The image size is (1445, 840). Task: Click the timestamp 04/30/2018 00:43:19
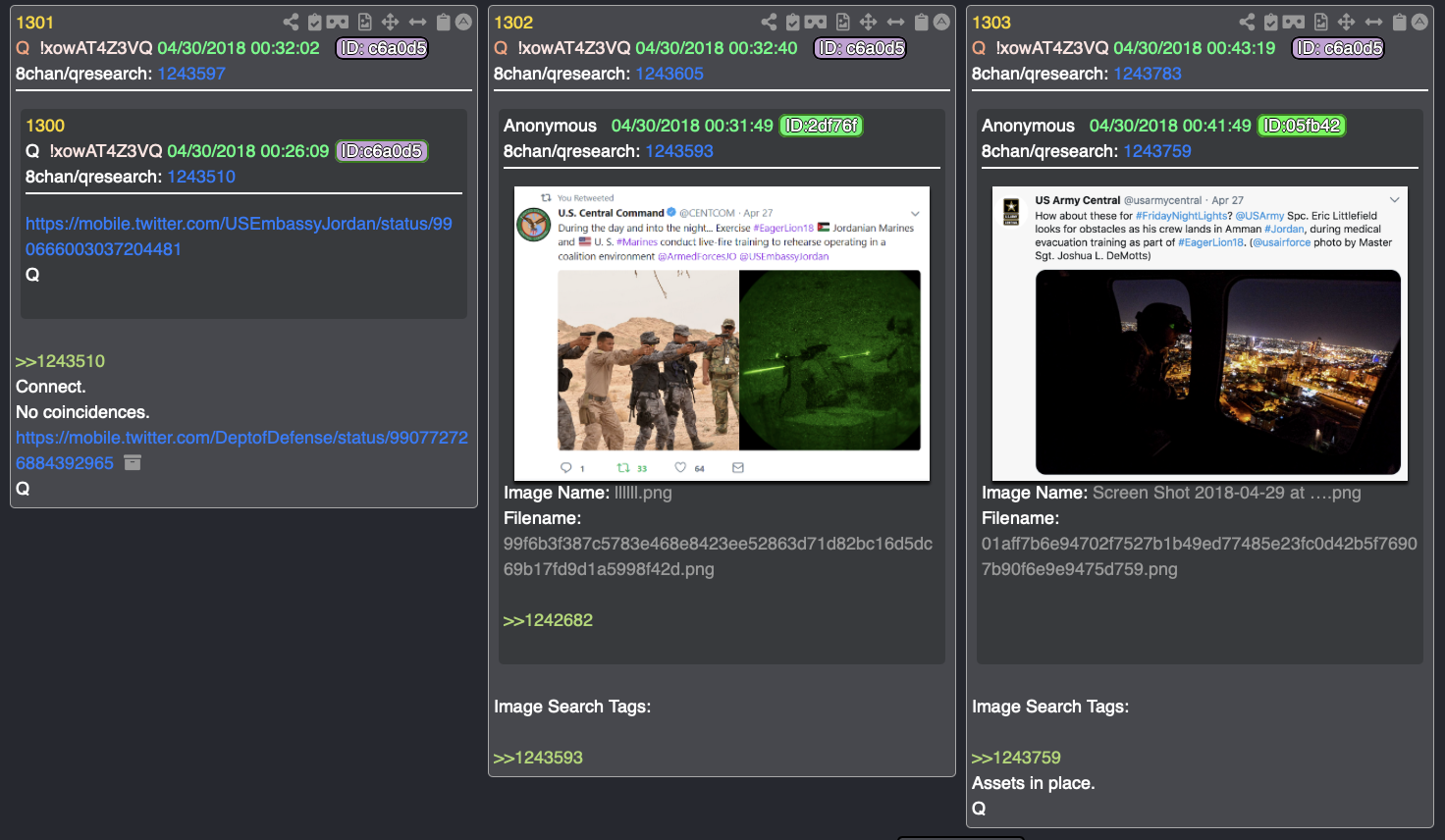1195,48
